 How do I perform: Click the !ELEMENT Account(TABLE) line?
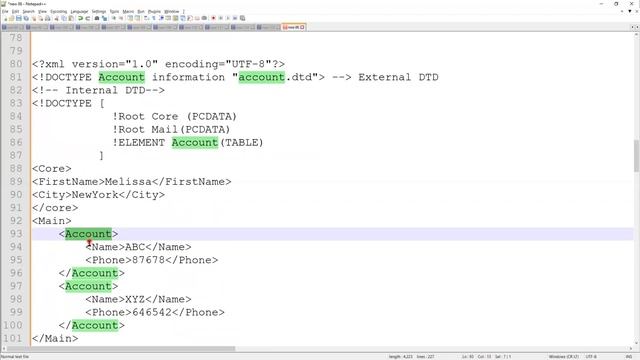point(188,142)
